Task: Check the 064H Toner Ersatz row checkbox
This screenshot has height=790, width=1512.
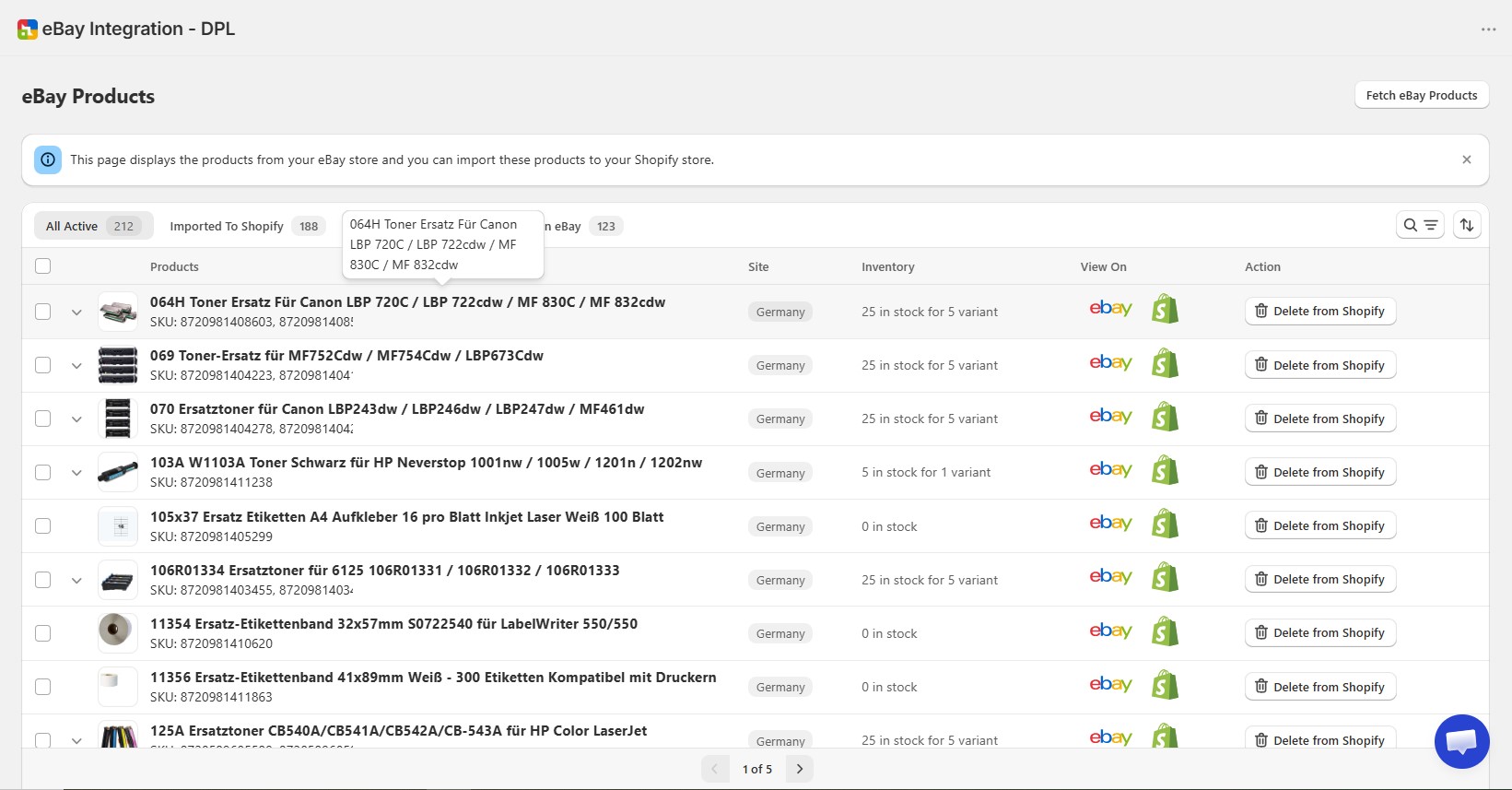Action: tap(42, 312)
